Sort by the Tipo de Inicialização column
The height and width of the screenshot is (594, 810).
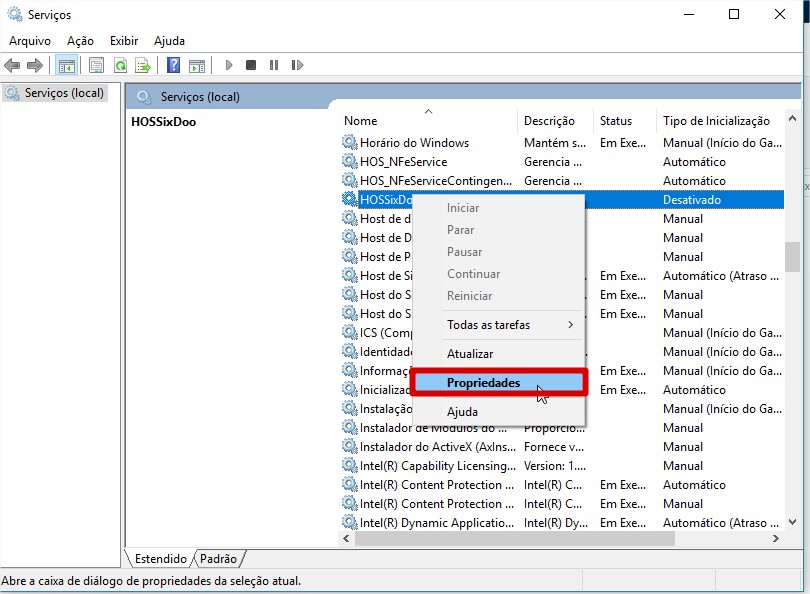click(716, 121)
